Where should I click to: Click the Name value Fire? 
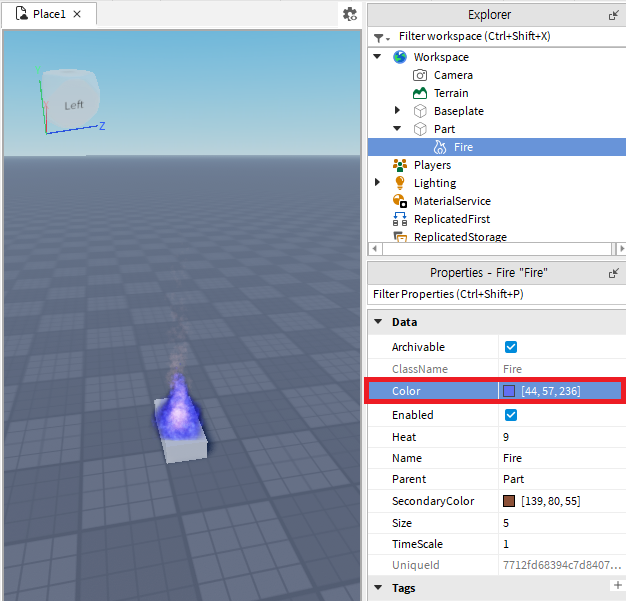(x=512, y=458)
